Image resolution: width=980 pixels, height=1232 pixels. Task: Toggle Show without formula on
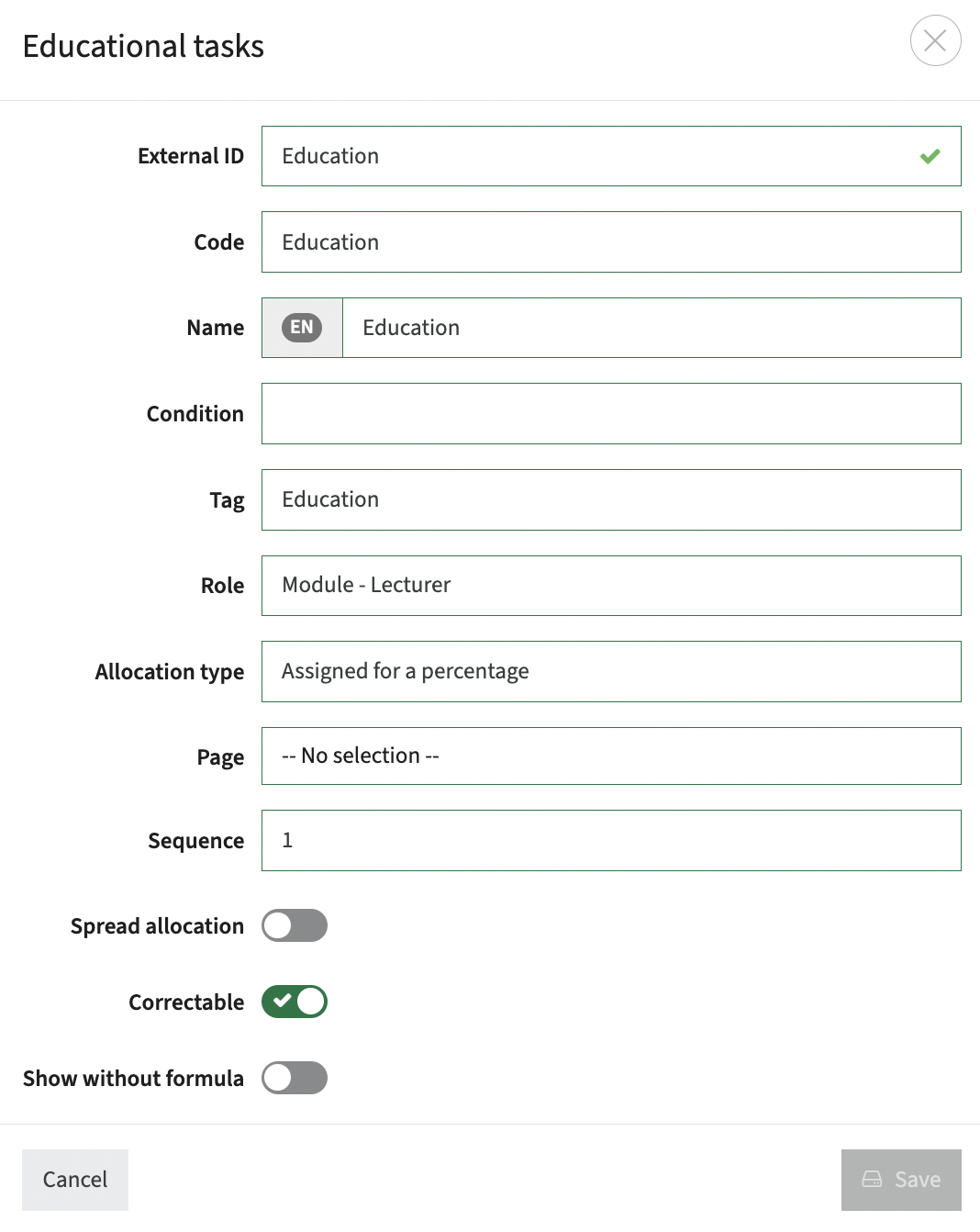point(295,1078)
